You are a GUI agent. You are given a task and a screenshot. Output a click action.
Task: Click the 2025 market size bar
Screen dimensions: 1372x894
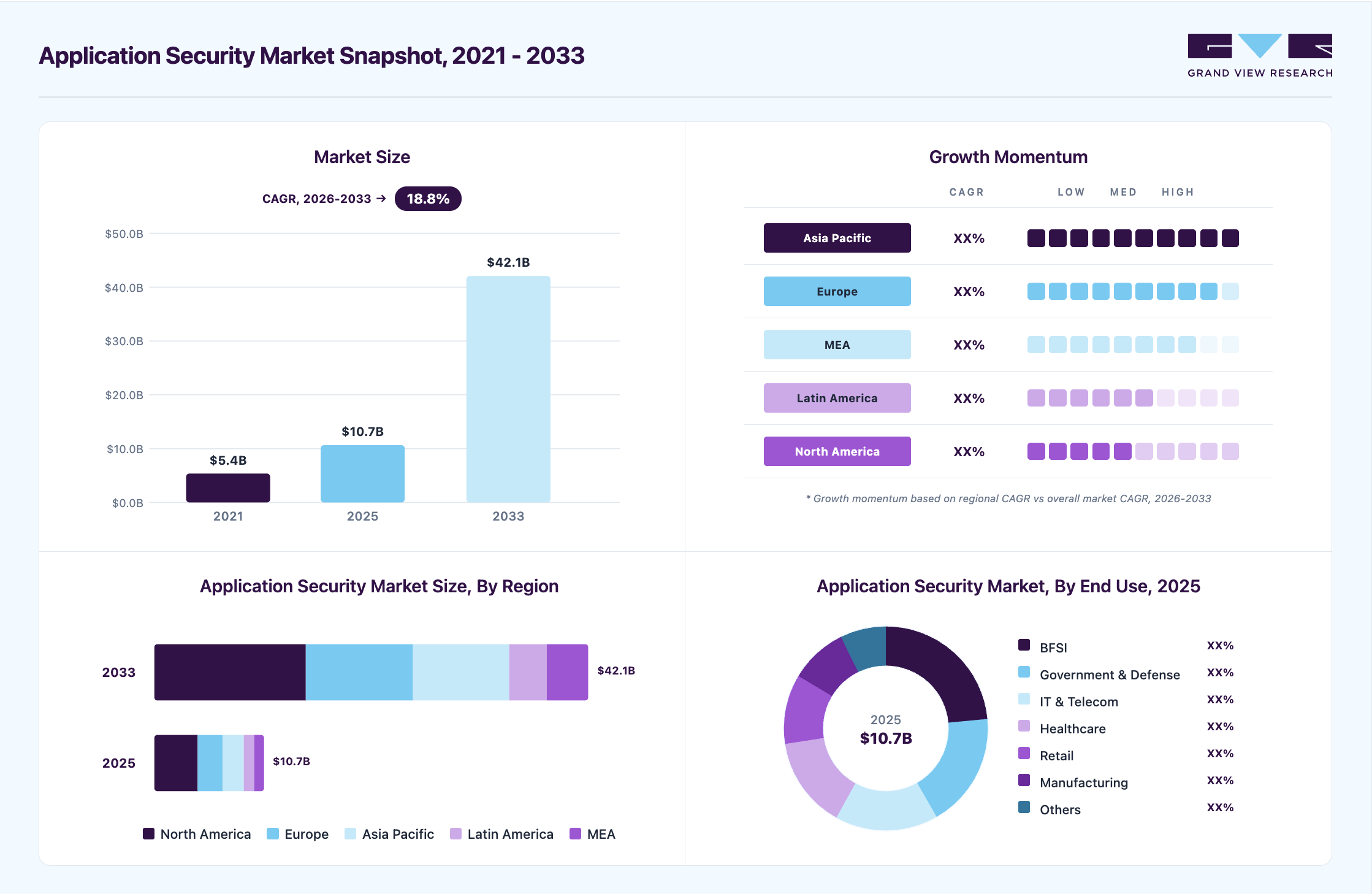(x=362, y=474)
